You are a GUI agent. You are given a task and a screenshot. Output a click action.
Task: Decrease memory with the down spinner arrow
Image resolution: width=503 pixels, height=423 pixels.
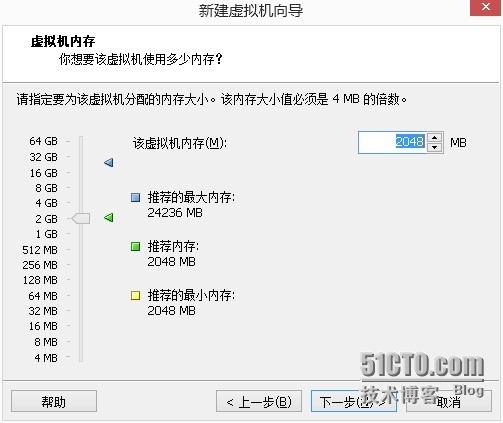tap(435, 147)
